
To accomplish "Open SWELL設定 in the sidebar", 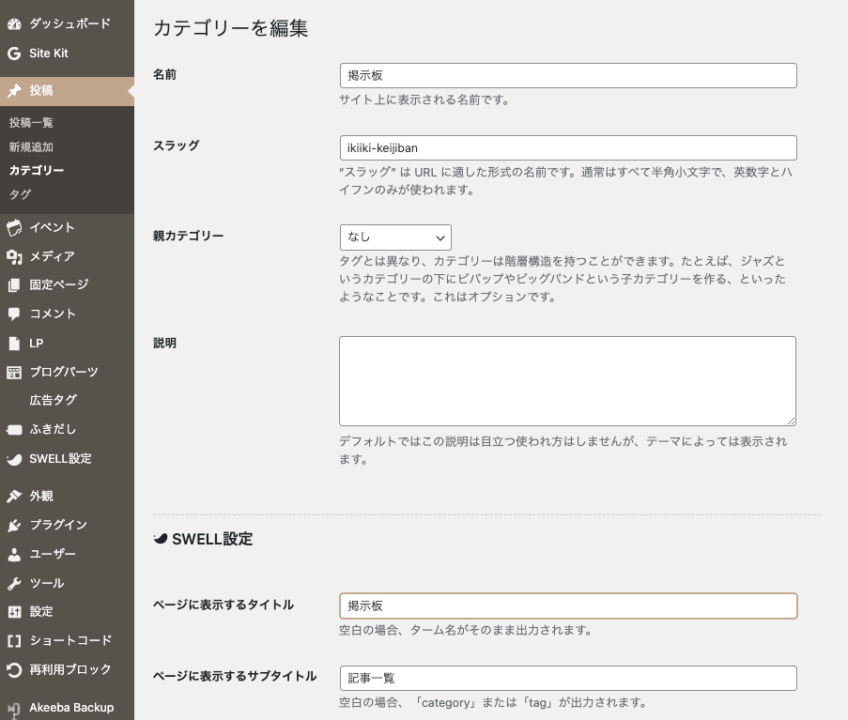I will pos(67,459).
